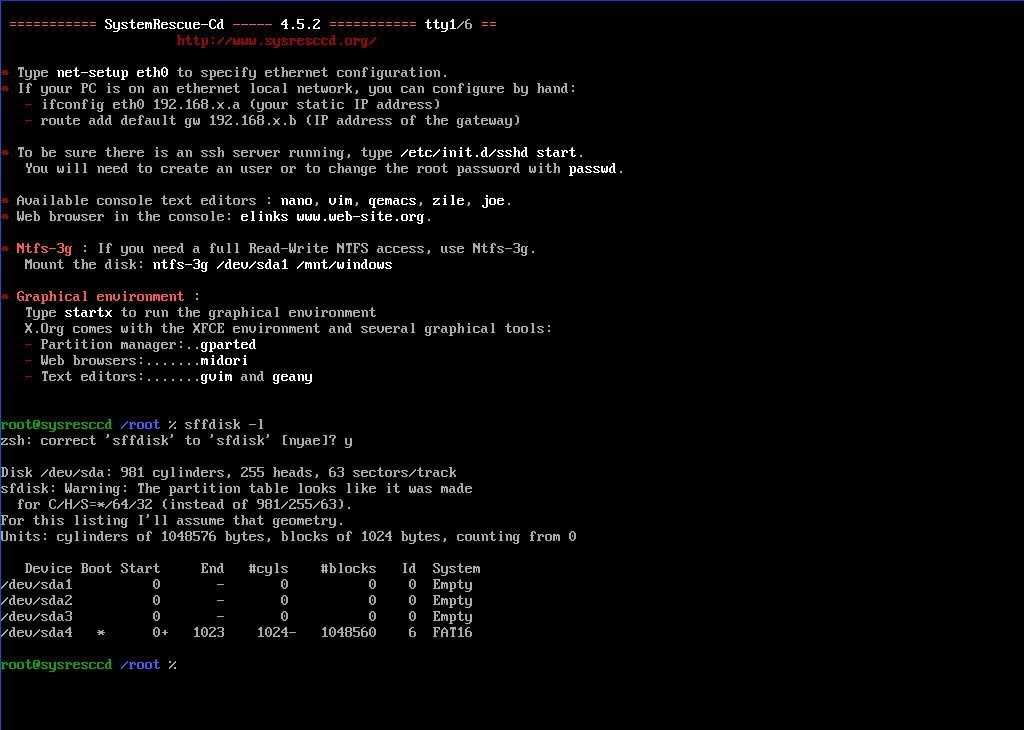
Task: Click the 'SystemRescue-Cd' title text
Action: 164,25
